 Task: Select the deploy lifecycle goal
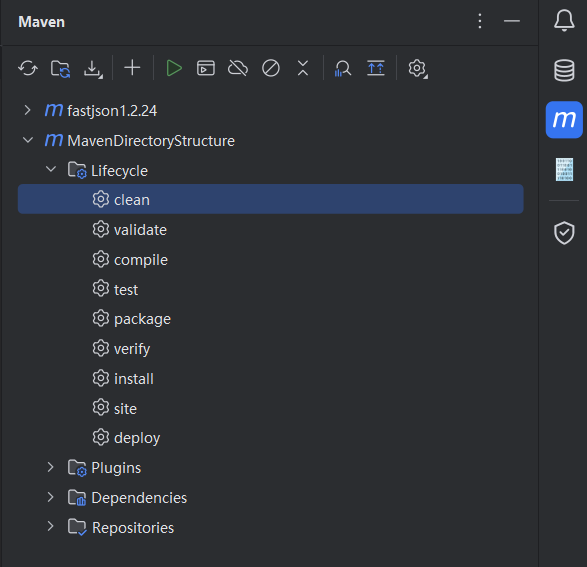point(270,438)
